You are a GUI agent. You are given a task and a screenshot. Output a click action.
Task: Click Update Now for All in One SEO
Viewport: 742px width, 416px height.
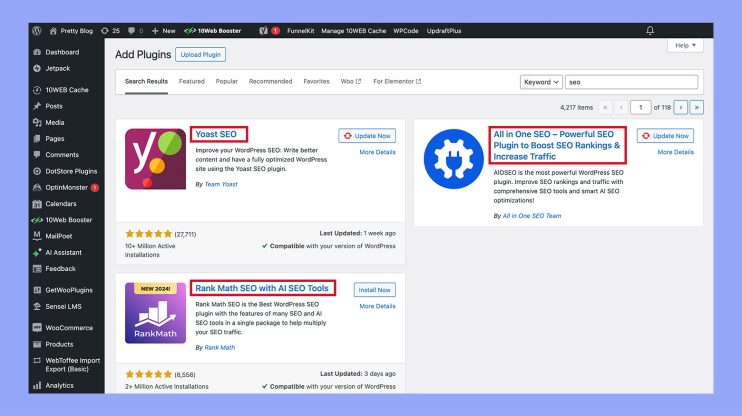pos(665,136)
